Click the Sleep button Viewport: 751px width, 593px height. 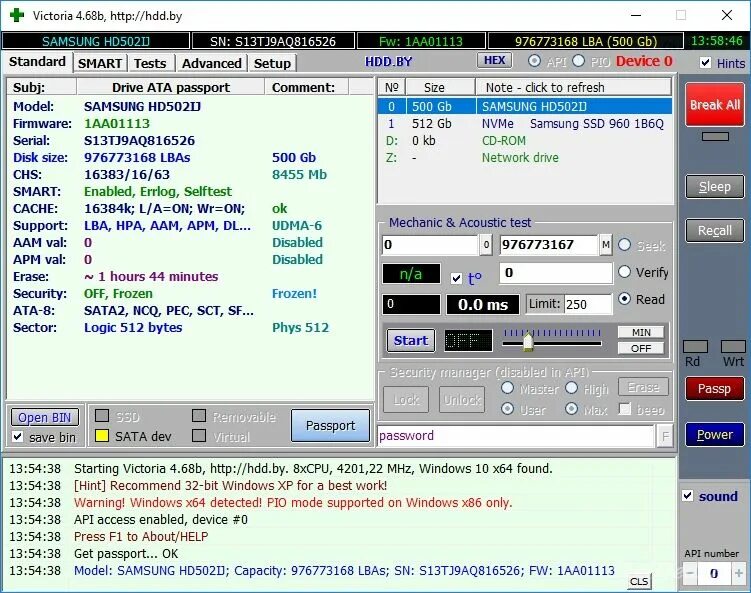coord(715,186)
